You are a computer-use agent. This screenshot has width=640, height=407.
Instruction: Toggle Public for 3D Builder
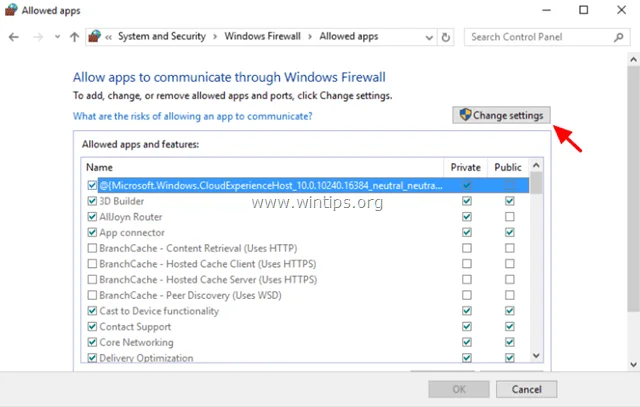[509, 201]
